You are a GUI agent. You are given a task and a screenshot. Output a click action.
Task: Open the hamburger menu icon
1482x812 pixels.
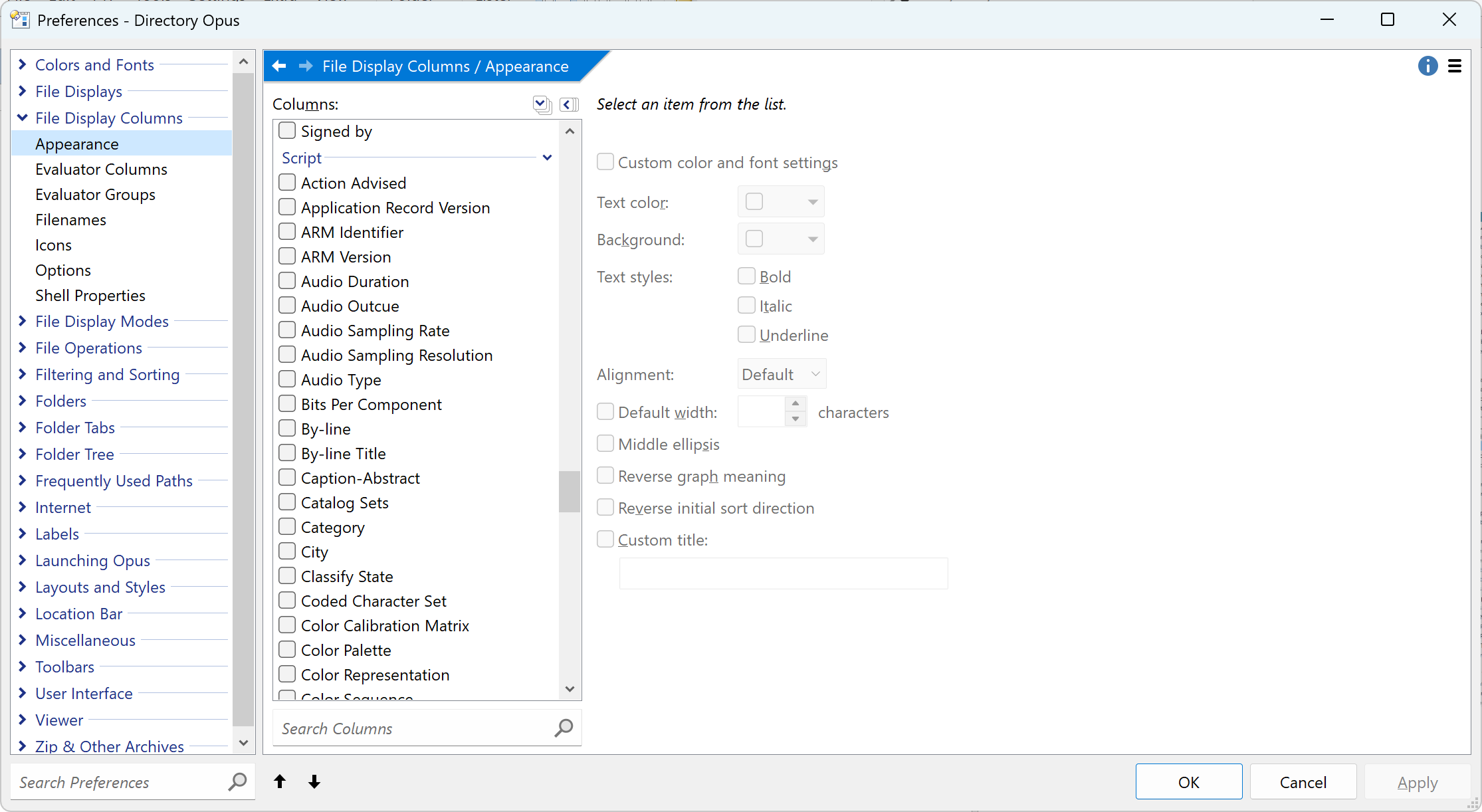1455,66
